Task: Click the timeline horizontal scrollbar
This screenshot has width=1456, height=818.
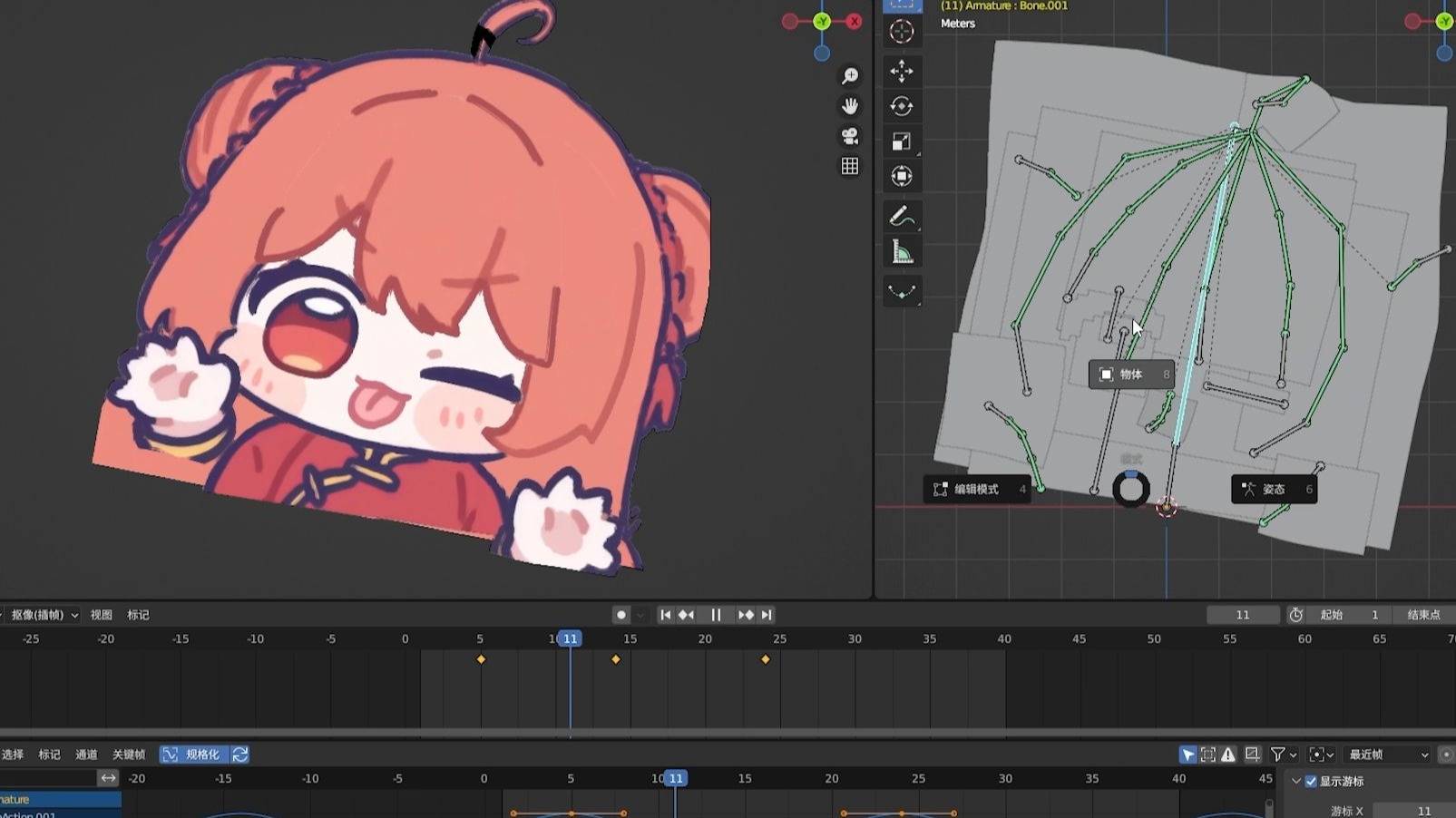Action: coord(728,732)
